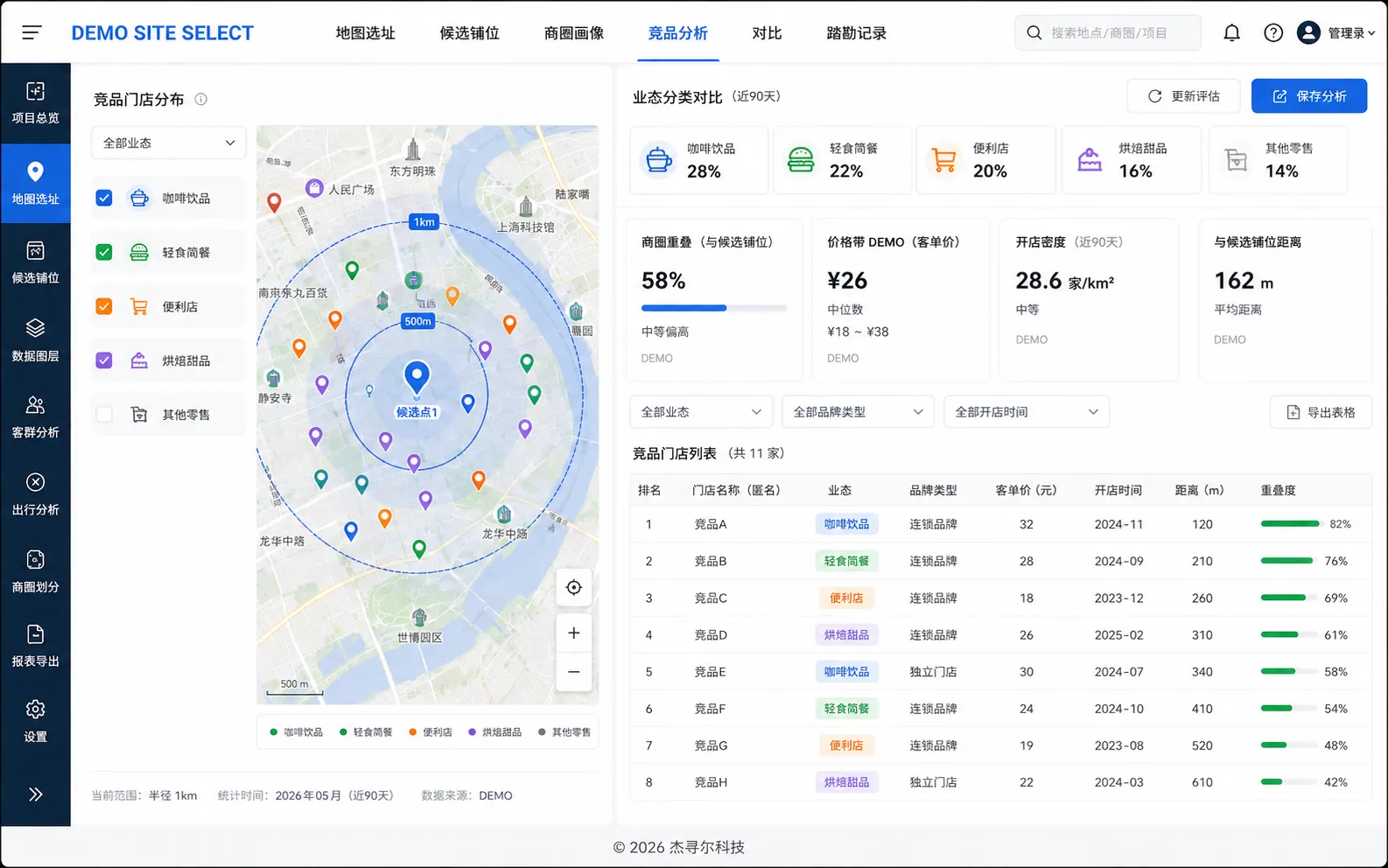
Task: Click the 保存分析 button
Action: point(1309,96)
